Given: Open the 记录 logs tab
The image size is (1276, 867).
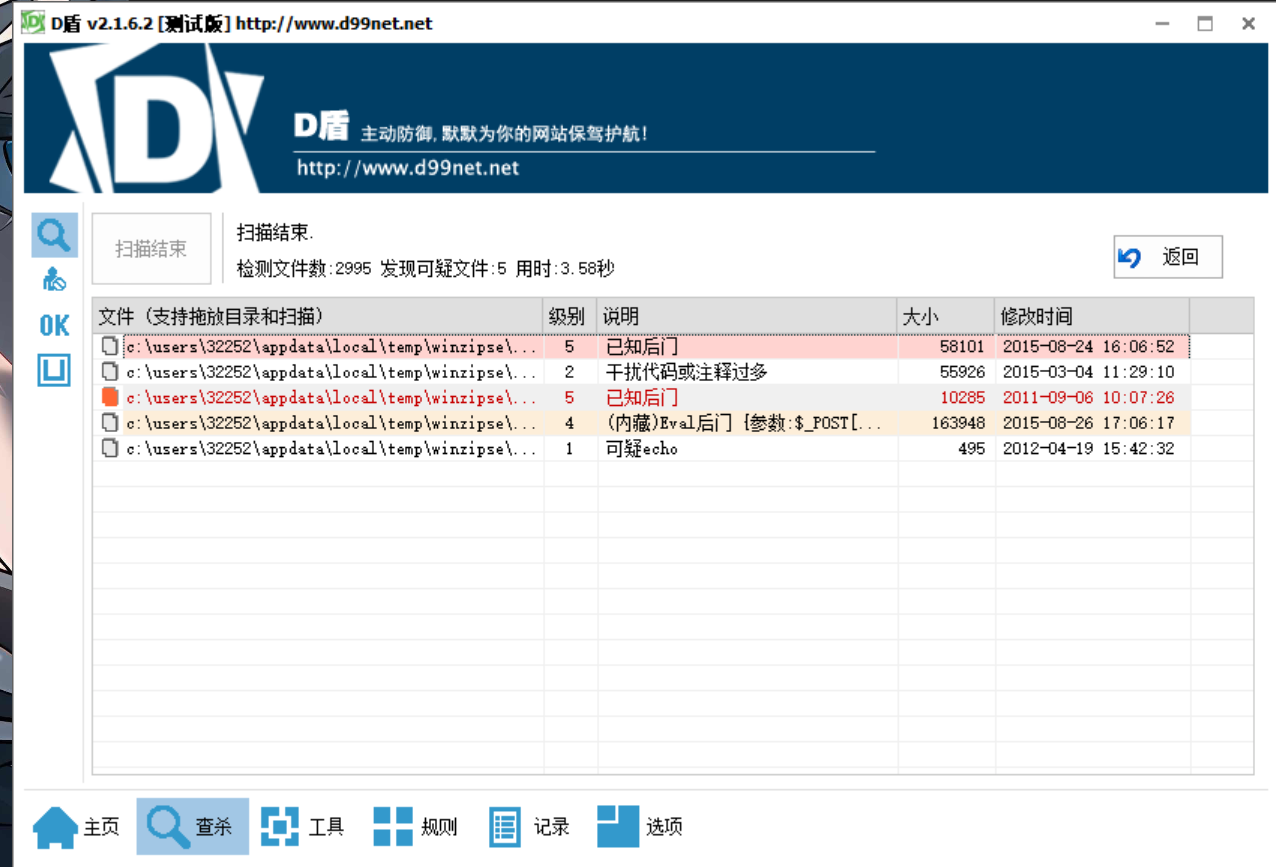Looking at the screenshot, I should [x=530, y=827].
